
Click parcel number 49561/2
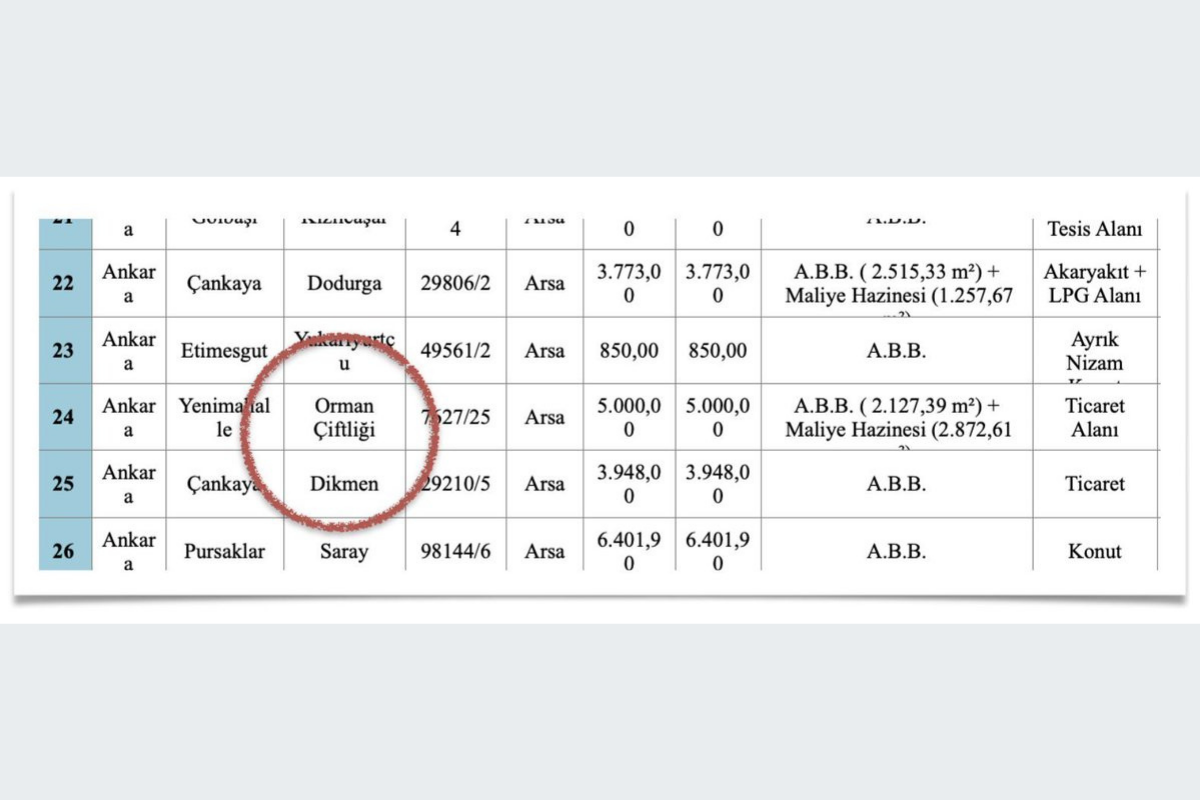pos(455,351)
